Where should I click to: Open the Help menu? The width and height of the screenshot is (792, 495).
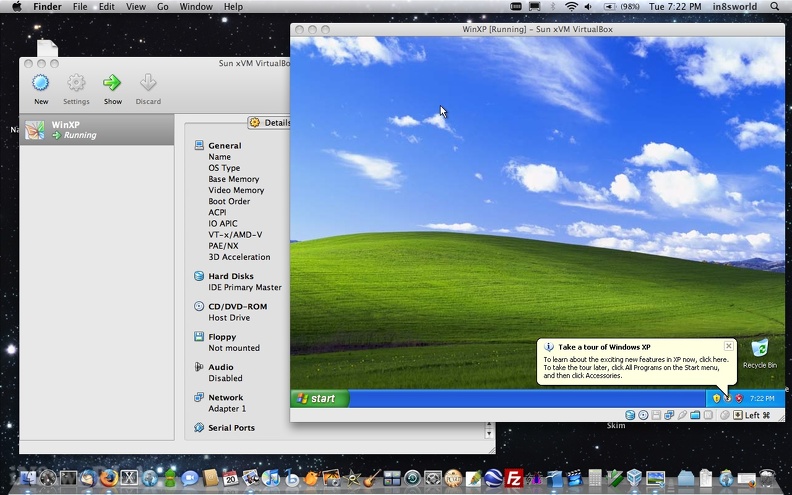point(233,7)
